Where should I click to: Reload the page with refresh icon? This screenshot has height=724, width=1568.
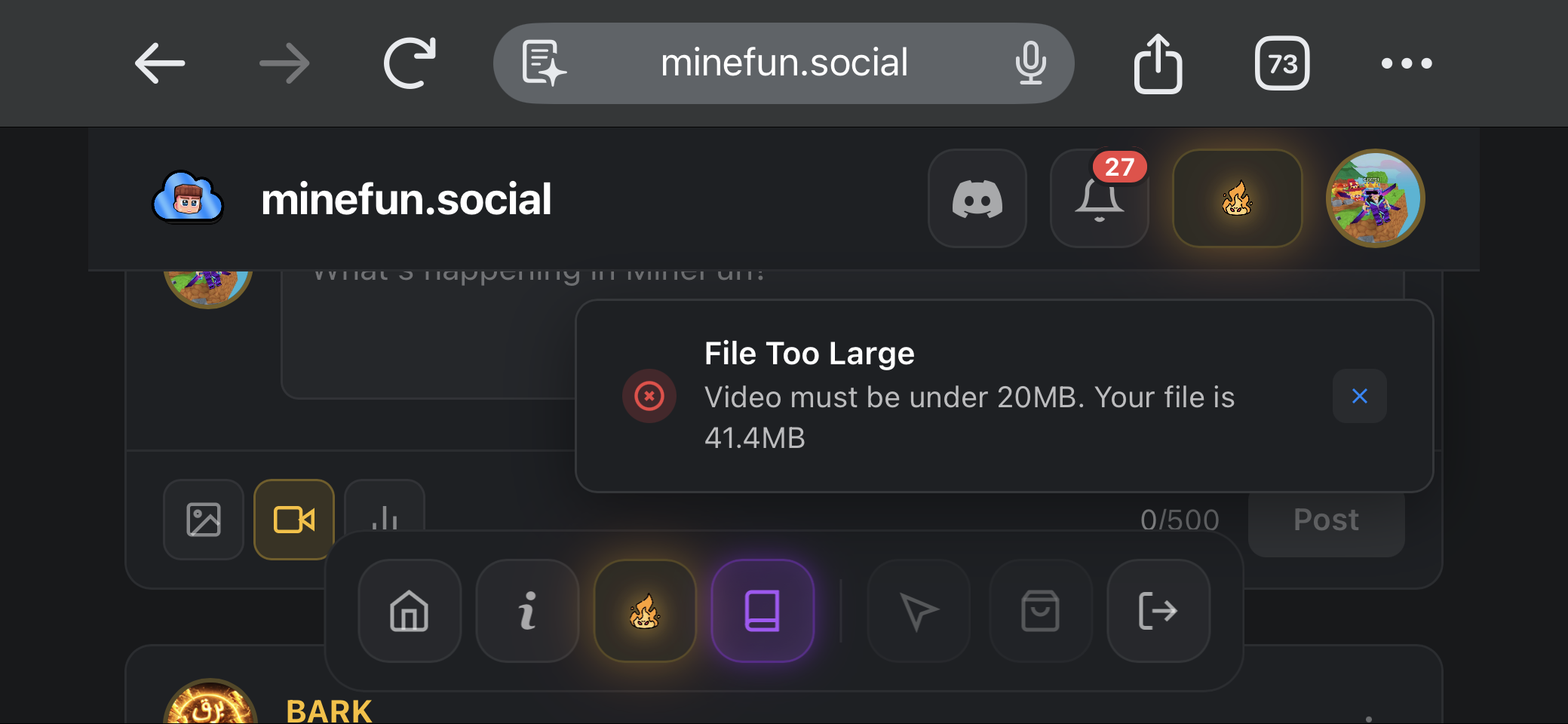pos(410,63)
